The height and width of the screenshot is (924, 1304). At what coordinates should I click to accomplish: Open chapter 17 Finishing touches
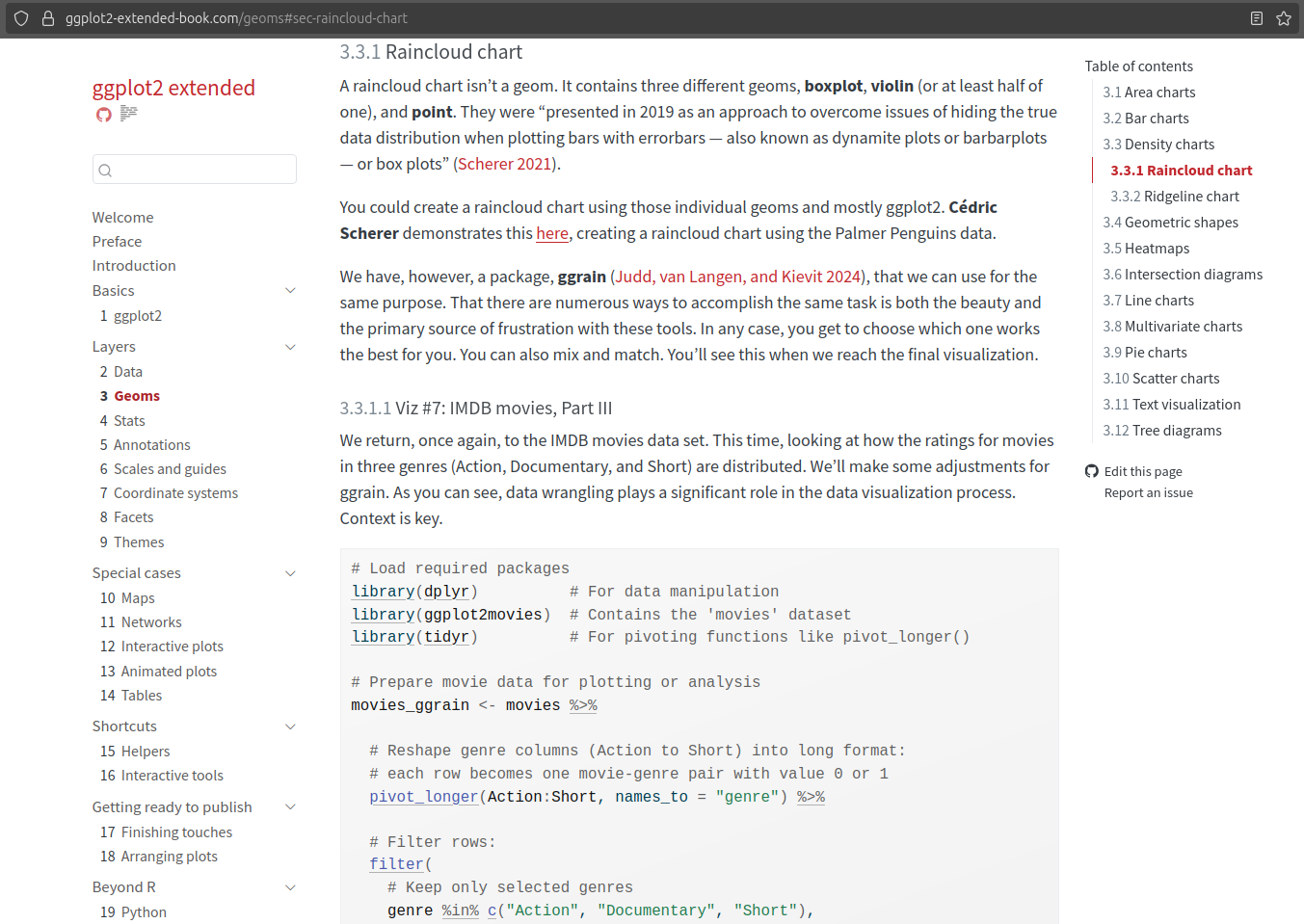pyautogui.click(x=166, y=832)
